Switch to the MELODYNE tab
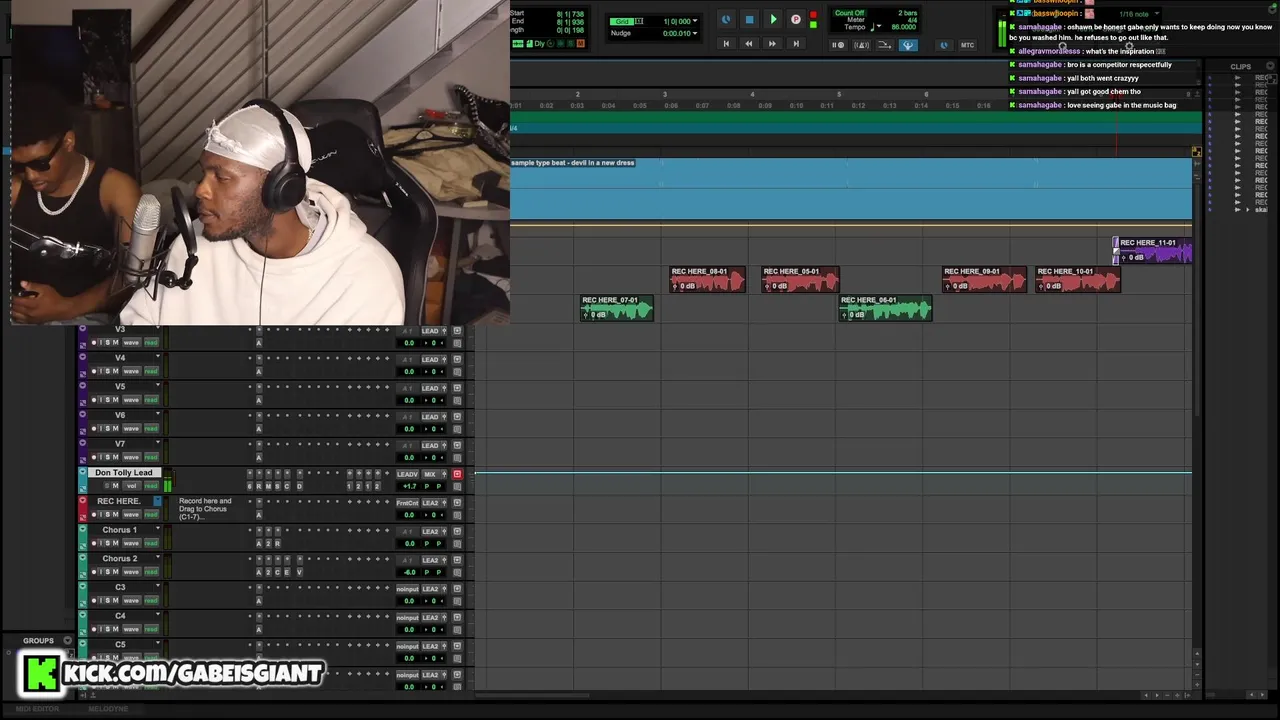The width and height of the screenshot is (1280, 720). [x=108, y=709]
